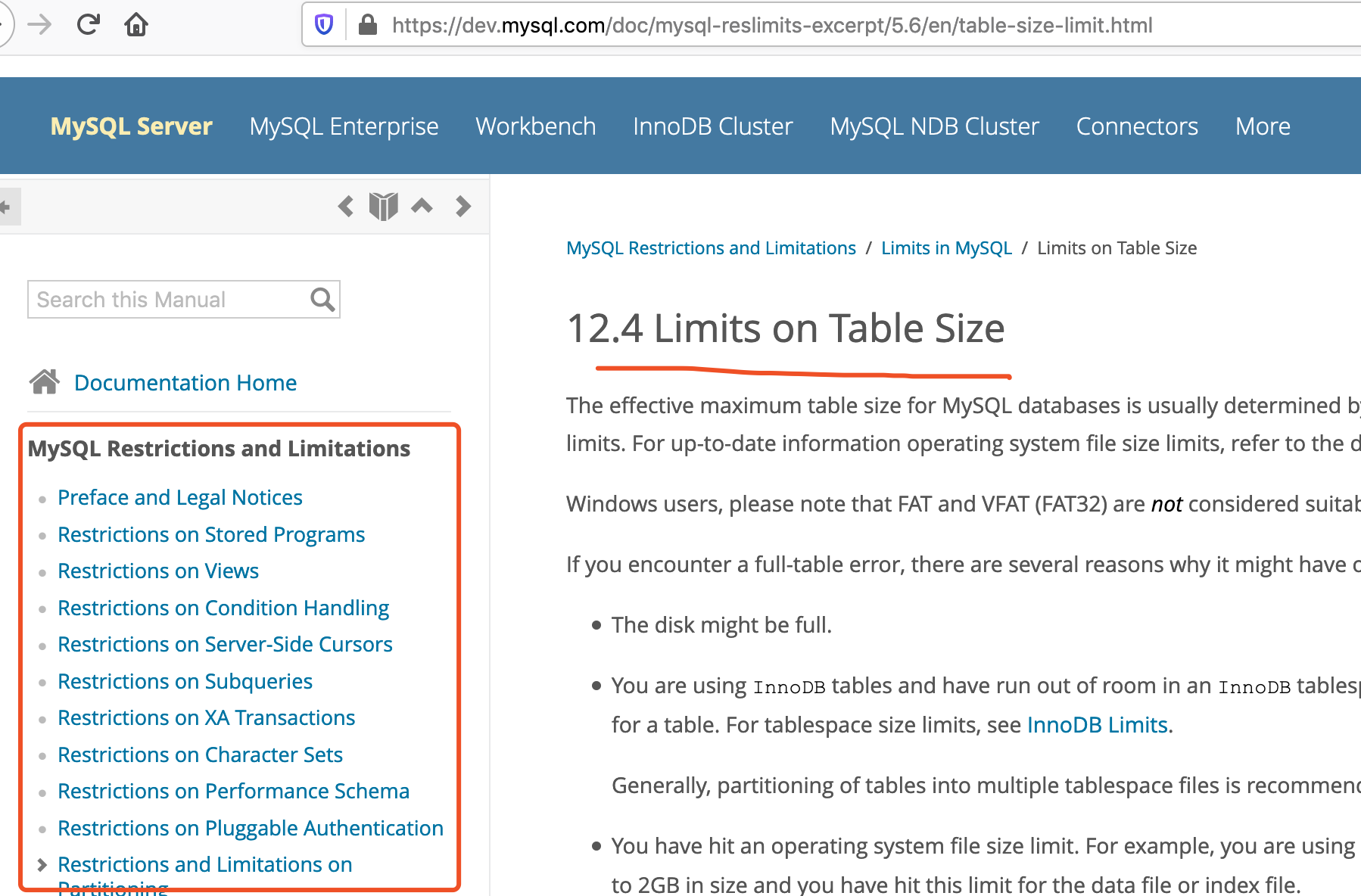Click the text 'The disk might be full.'
Image resolution: width=1361 pixels, height=896 pixels.
[721, 625]
